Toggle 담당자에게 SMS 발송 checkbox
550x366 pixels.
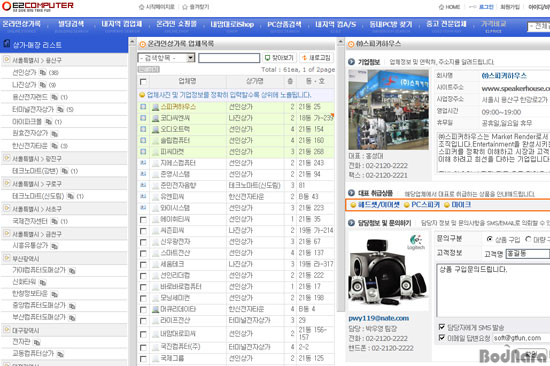442,327
